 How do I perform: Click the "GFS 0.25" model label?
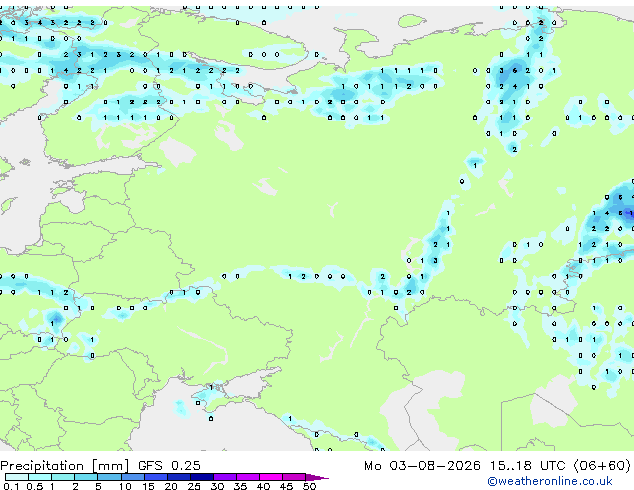pos(169,466)
